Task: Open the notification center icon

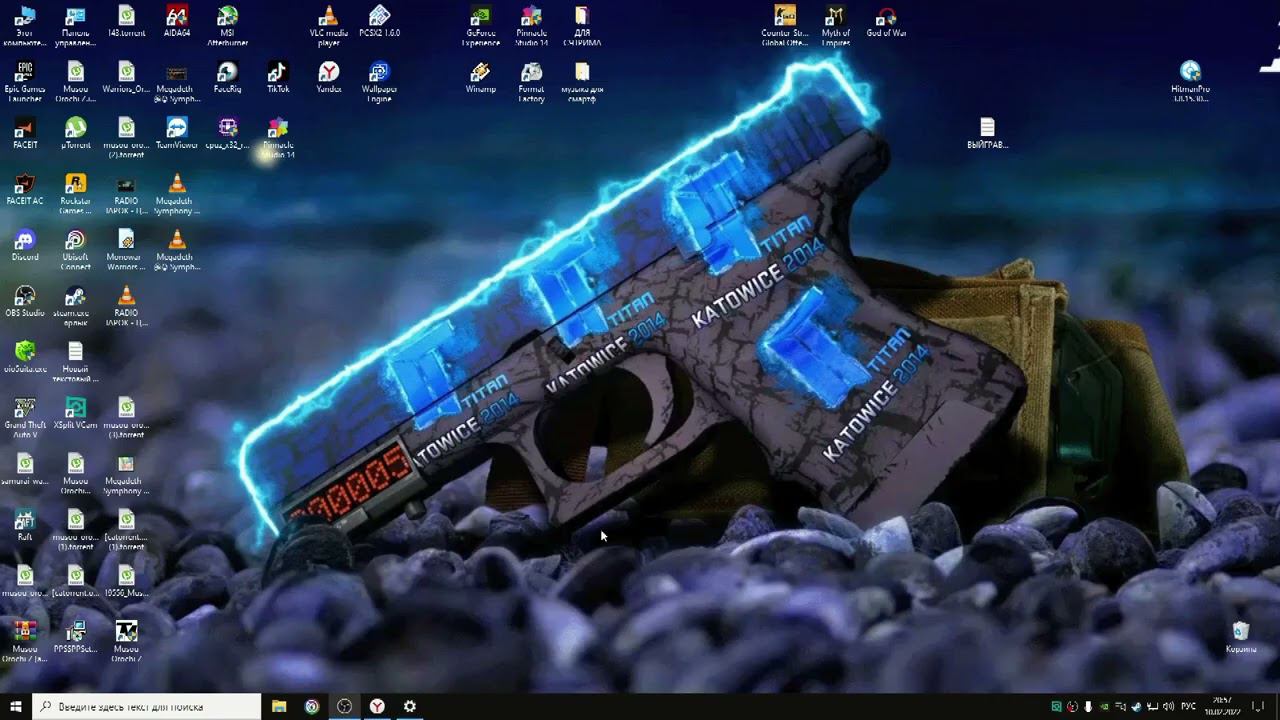Action: click(x=1259, y=707)
